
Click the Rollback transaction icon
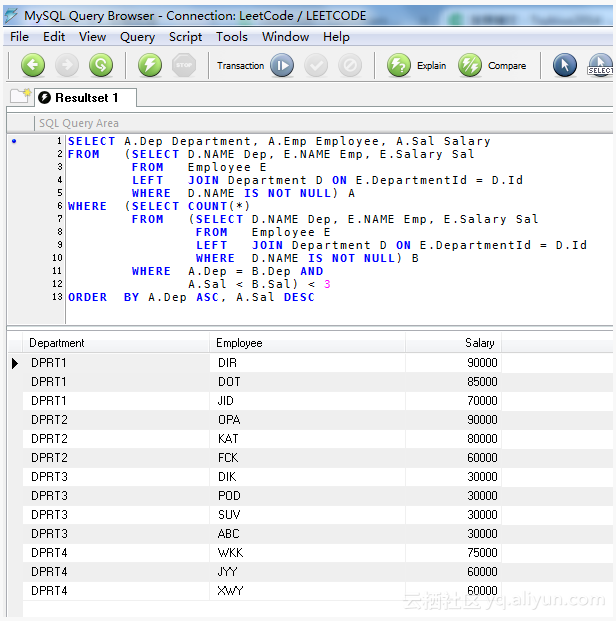coord(350,65)
